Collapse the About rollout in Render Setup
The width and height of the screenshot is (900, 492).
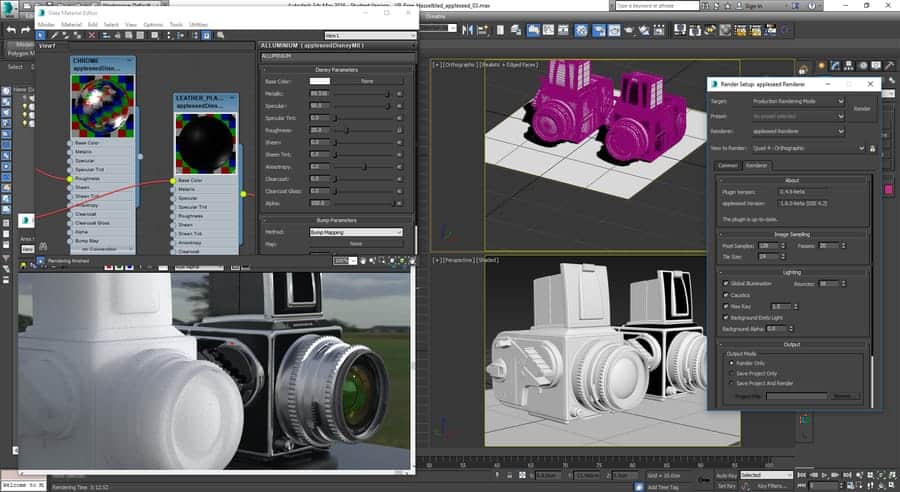(792, 180)
